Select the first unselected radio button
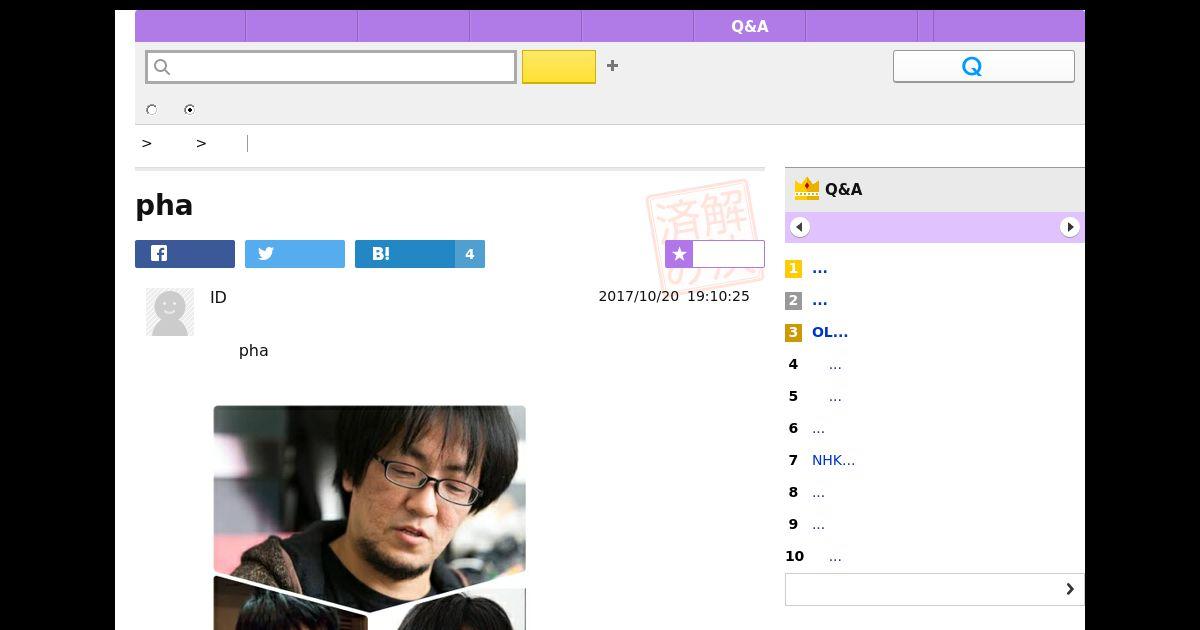This screenshot has height=630, width=1200. (x=152, y=110)
